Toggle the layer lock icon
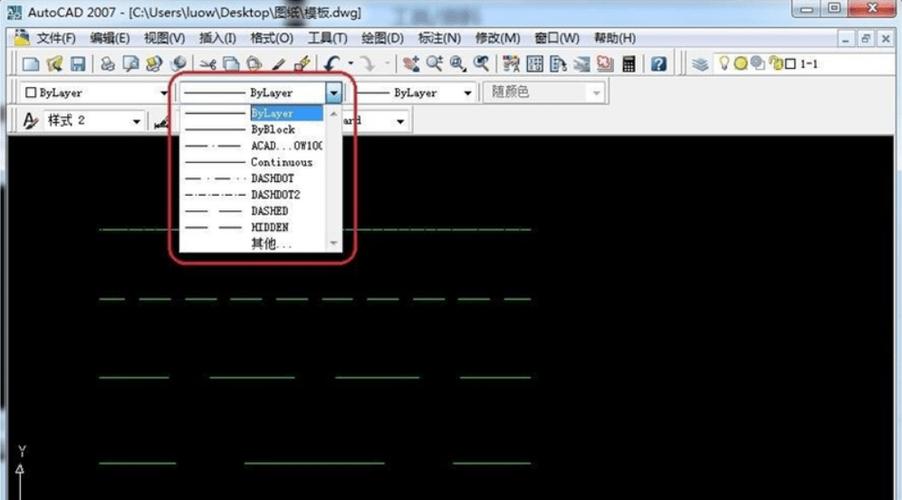Image resolution: width=902 pixels, height=500 pixels. (x=774, y=64)
